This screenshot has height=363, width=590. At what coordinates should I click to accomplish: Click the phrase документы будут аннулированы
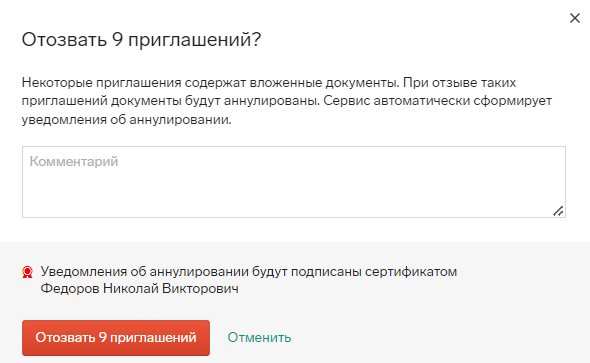(213, 101)
